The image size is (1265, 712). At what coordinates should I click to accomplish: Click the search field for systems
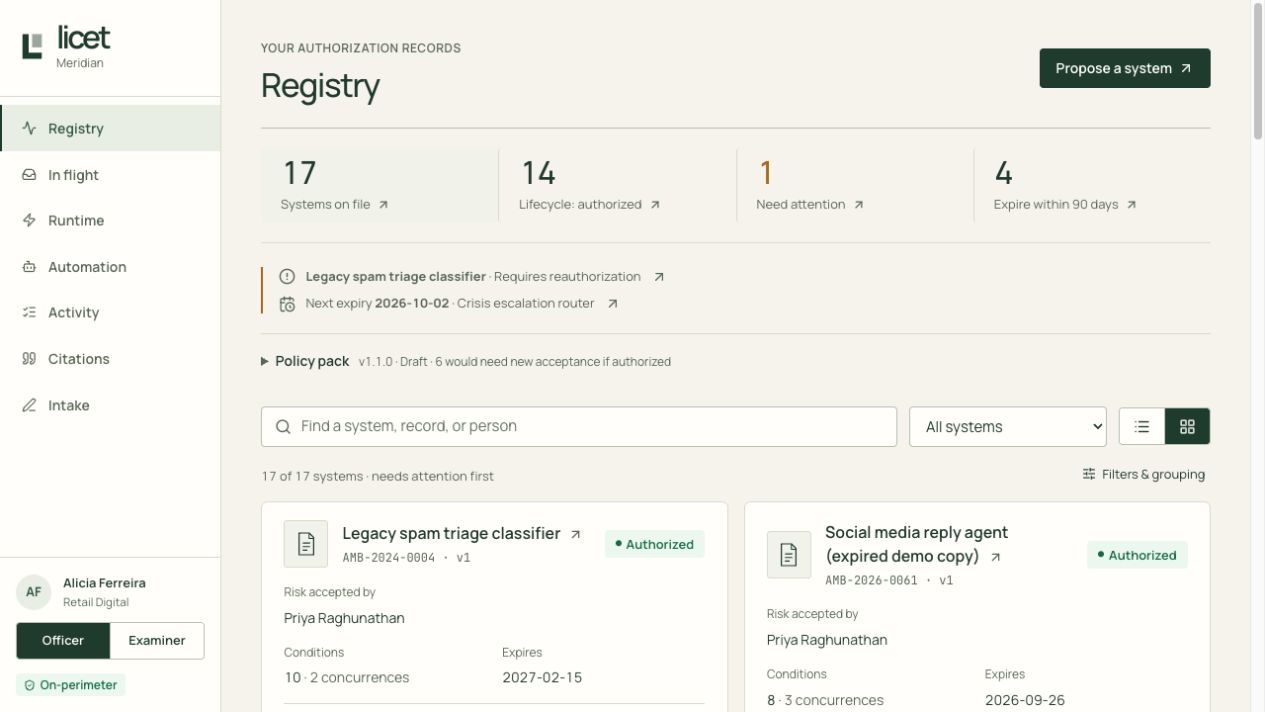coord(579,426)
